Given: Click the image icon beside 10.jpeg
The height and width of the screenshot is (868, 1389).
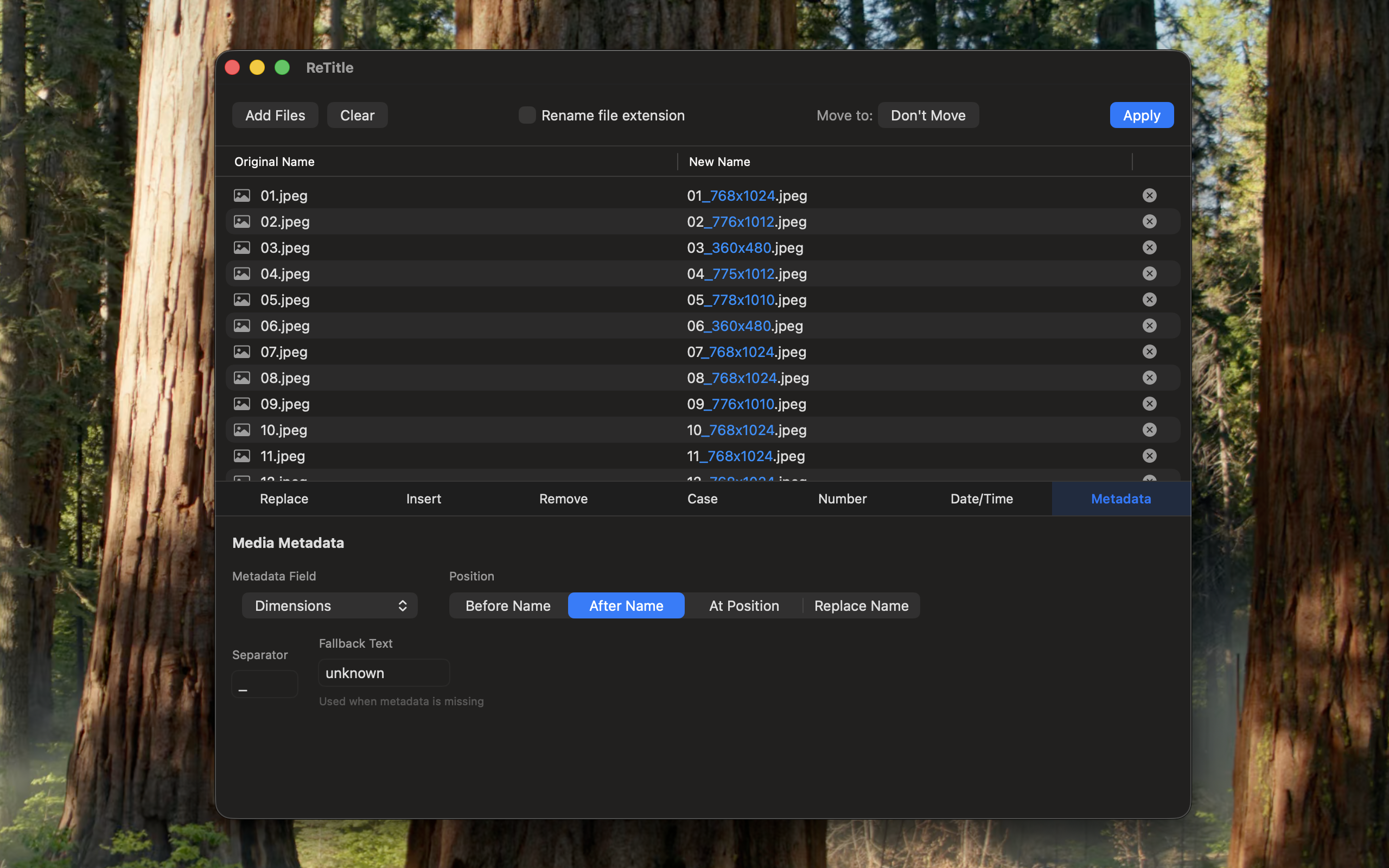Looking at the screenshot, I should (242, 430).
